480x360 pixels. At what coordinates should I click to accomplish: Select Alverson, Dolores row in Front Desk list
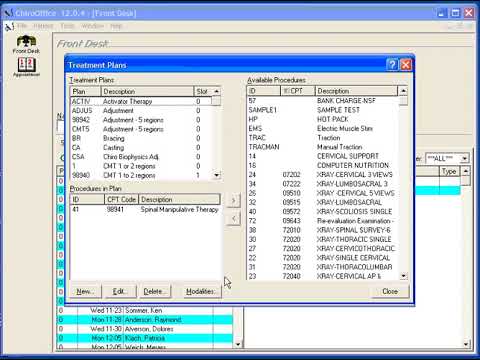[x=145, y=329]
